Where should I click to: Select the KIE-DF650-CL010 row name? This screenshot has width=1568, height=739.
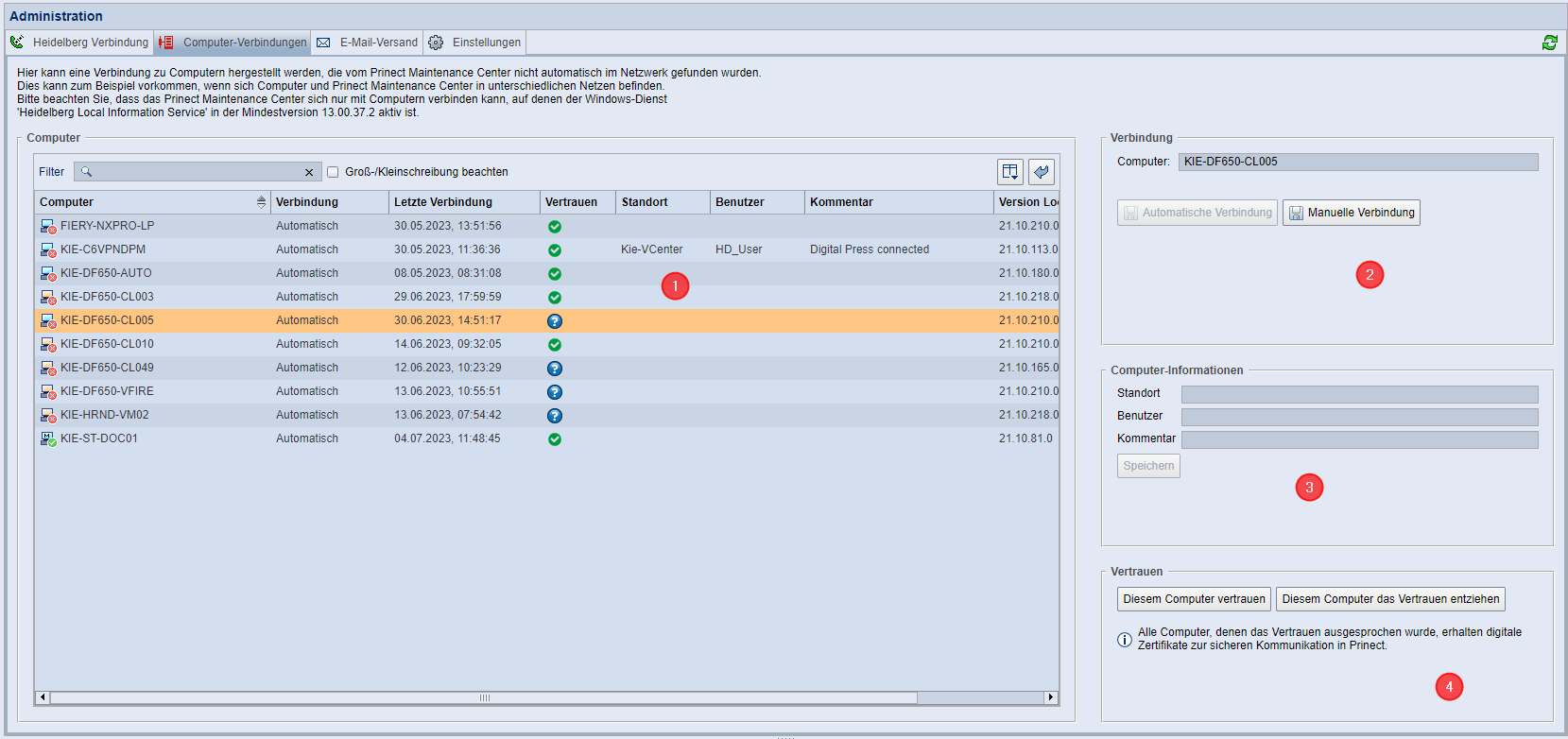pos(107,344)
